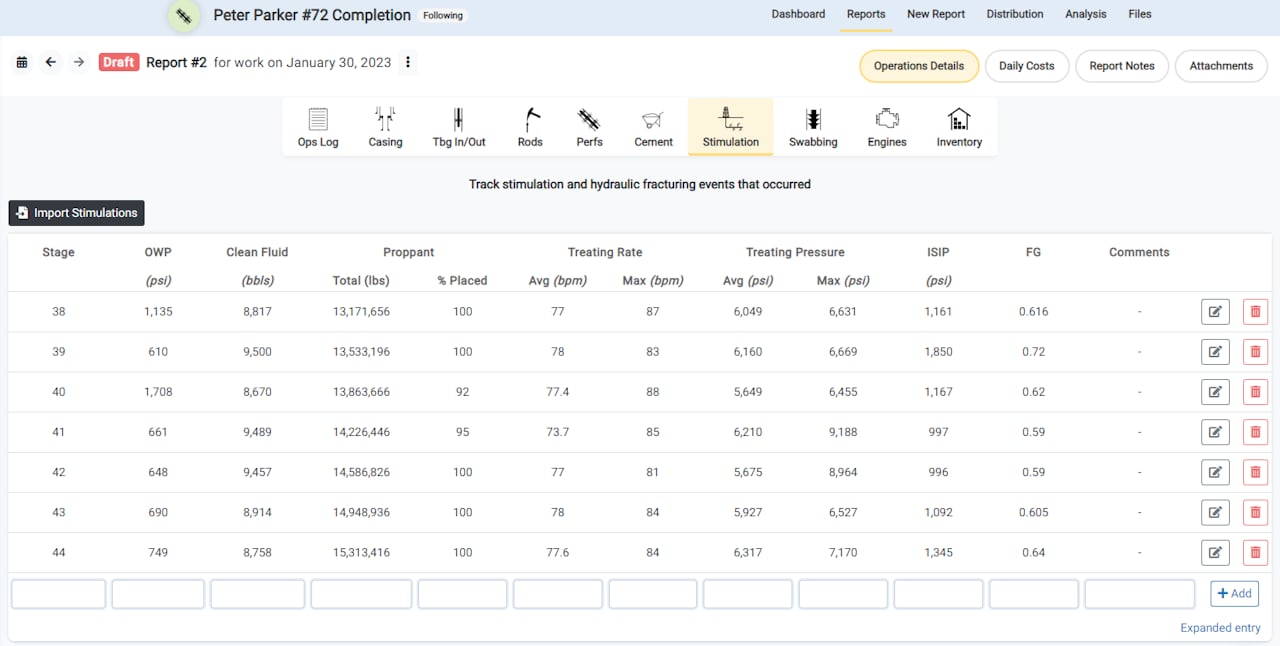Image resolution: width=1280 pixels, height=646 pixels.
Task: Focus the new Proppant Total input field
Action: (x=361, y=594)
